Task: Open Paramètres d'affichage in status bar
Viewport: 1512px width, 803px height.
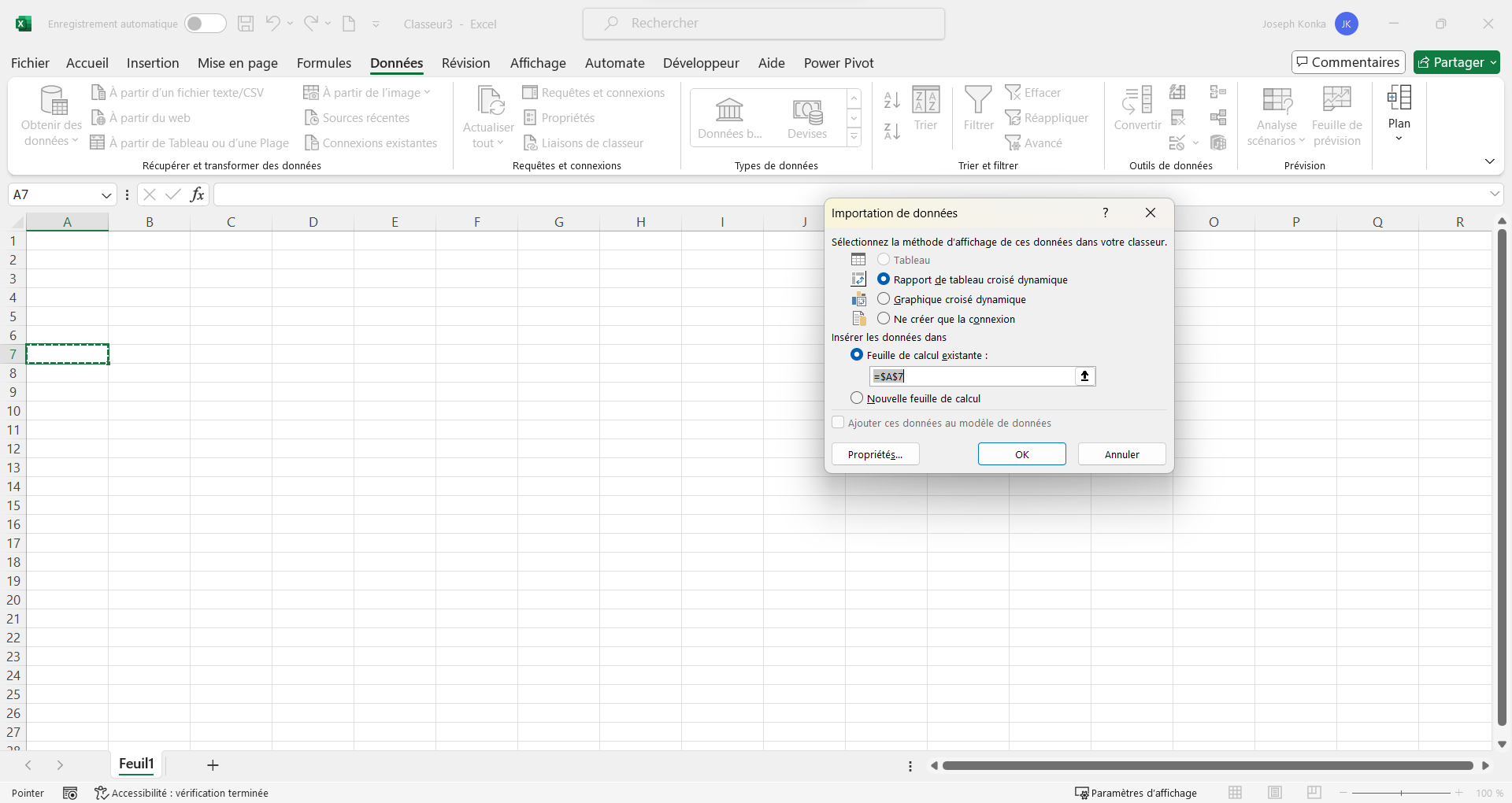Action: [x=1136, y=793]
